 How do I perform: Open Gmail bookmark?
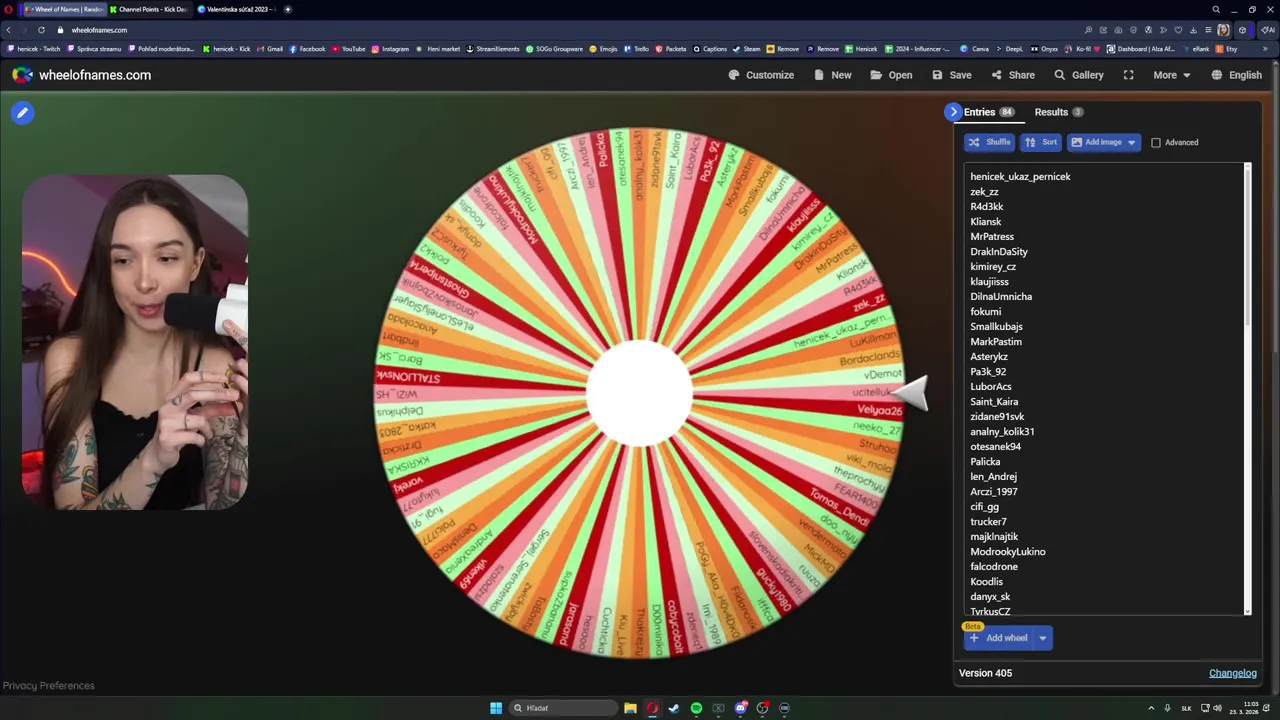pyautogui.click(x=270, y=49)
